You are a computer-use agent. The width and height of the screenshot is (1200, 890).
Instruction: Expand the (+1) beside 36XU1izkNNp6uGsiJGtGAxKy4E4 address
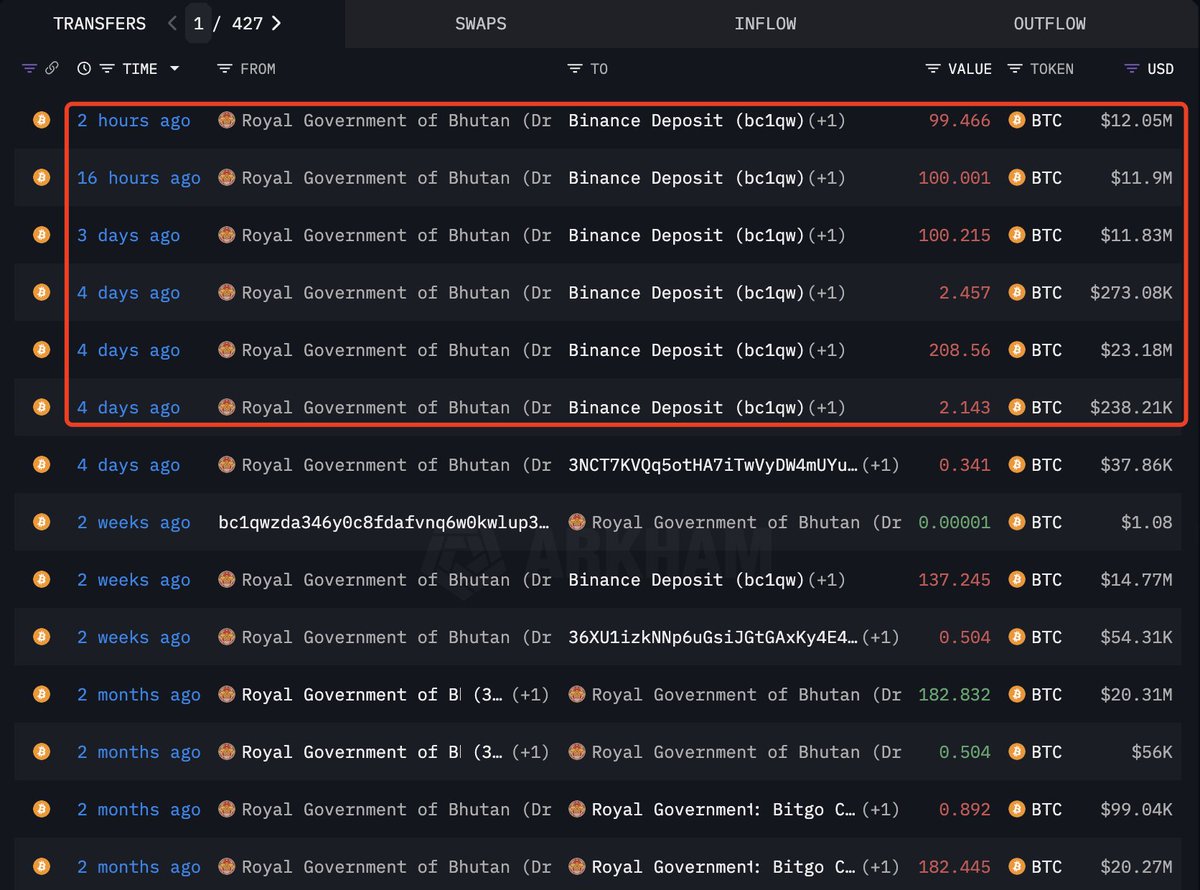pyautogui.click(x=880, y=638)
